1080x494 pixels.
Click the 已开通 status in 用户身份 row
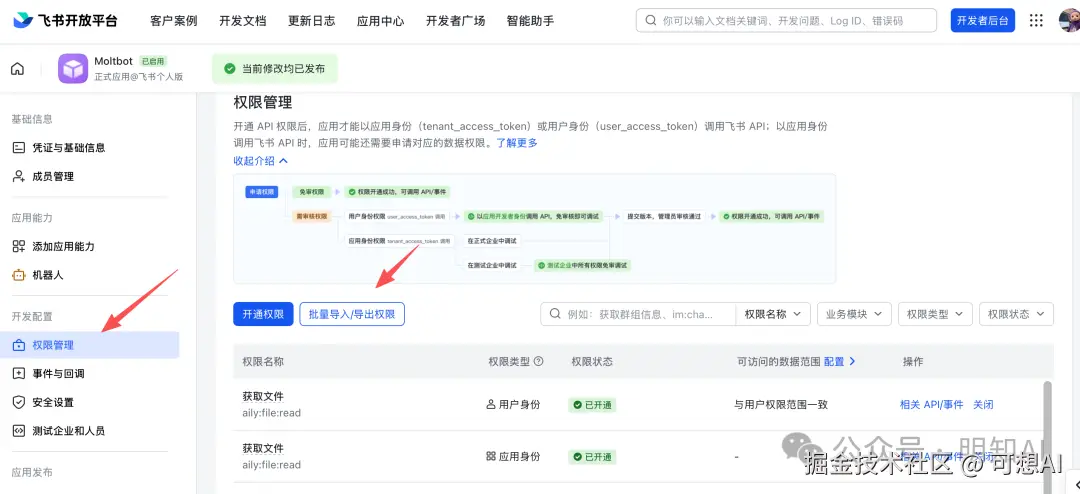[592, 405]
